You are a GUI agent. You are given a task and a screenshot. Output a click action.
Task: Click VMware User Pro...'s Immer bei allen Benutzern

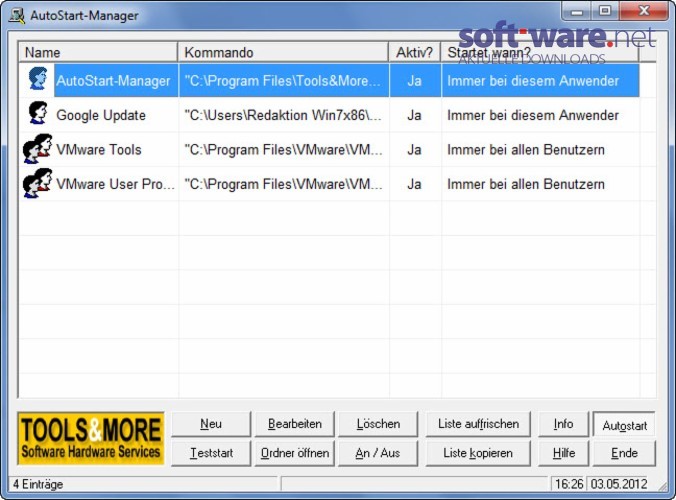click(526, 184)
